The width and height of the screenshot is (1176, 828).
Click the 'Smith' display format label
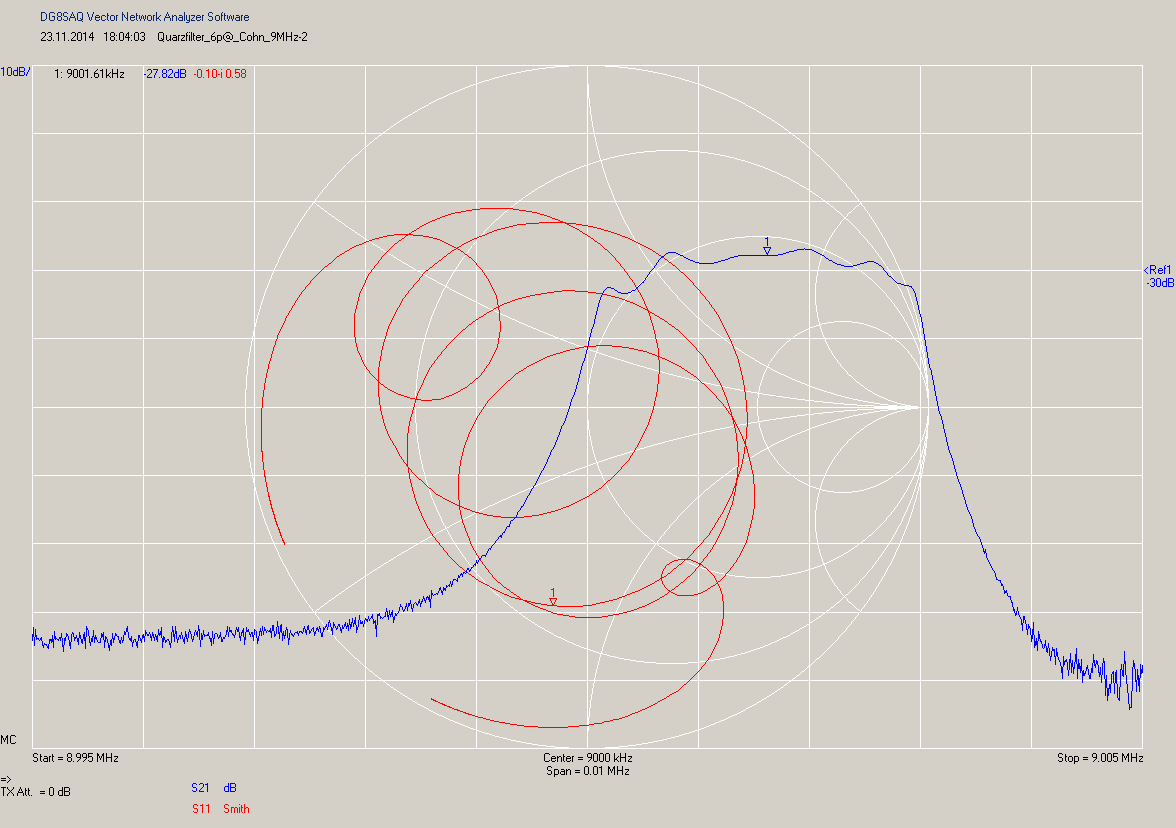click(236, 808)
